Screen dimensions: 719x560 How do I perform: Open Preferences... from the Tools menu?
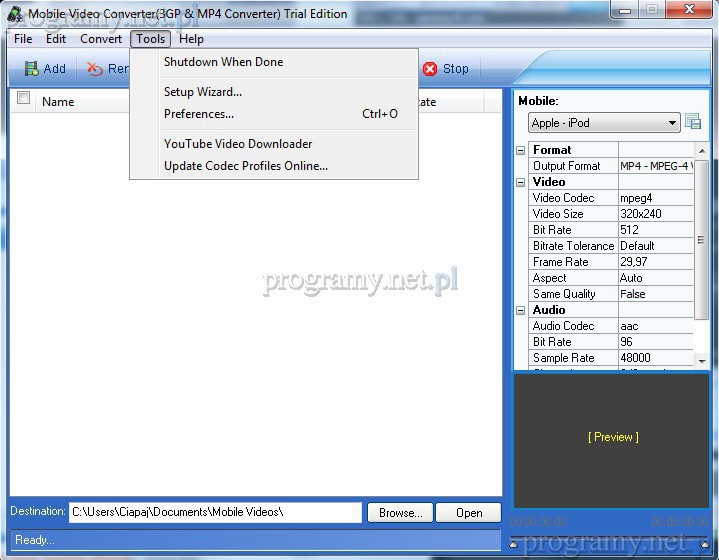pos(199,114)
